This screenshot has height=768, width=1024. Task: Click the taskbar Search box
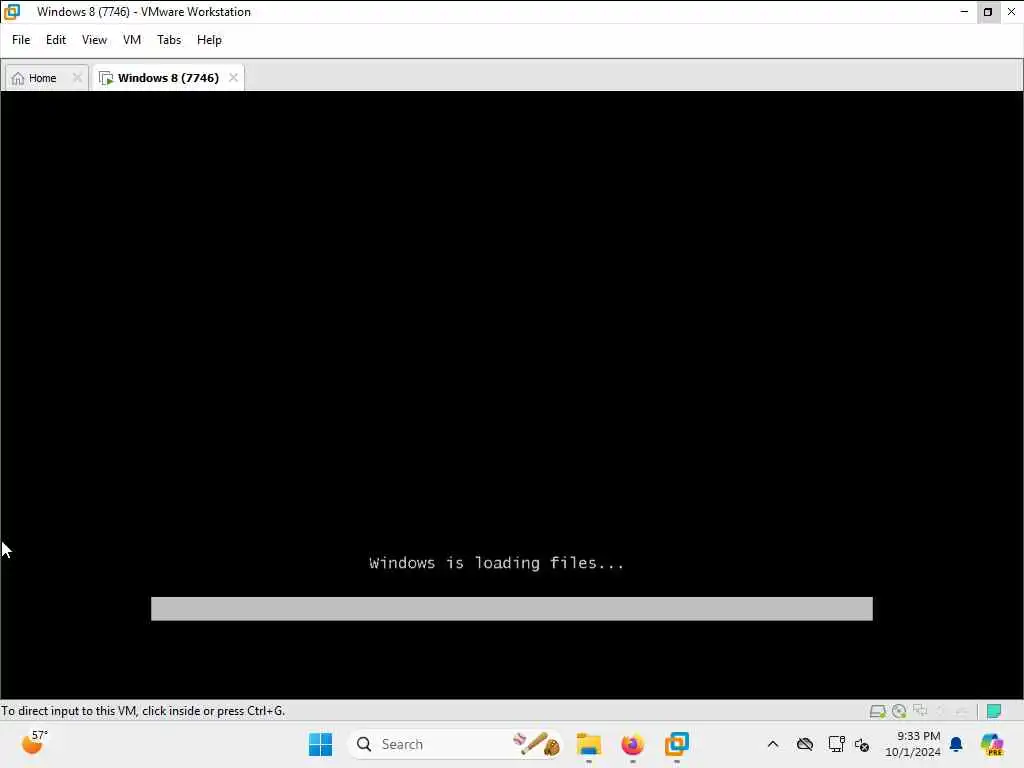click(455, 744)
